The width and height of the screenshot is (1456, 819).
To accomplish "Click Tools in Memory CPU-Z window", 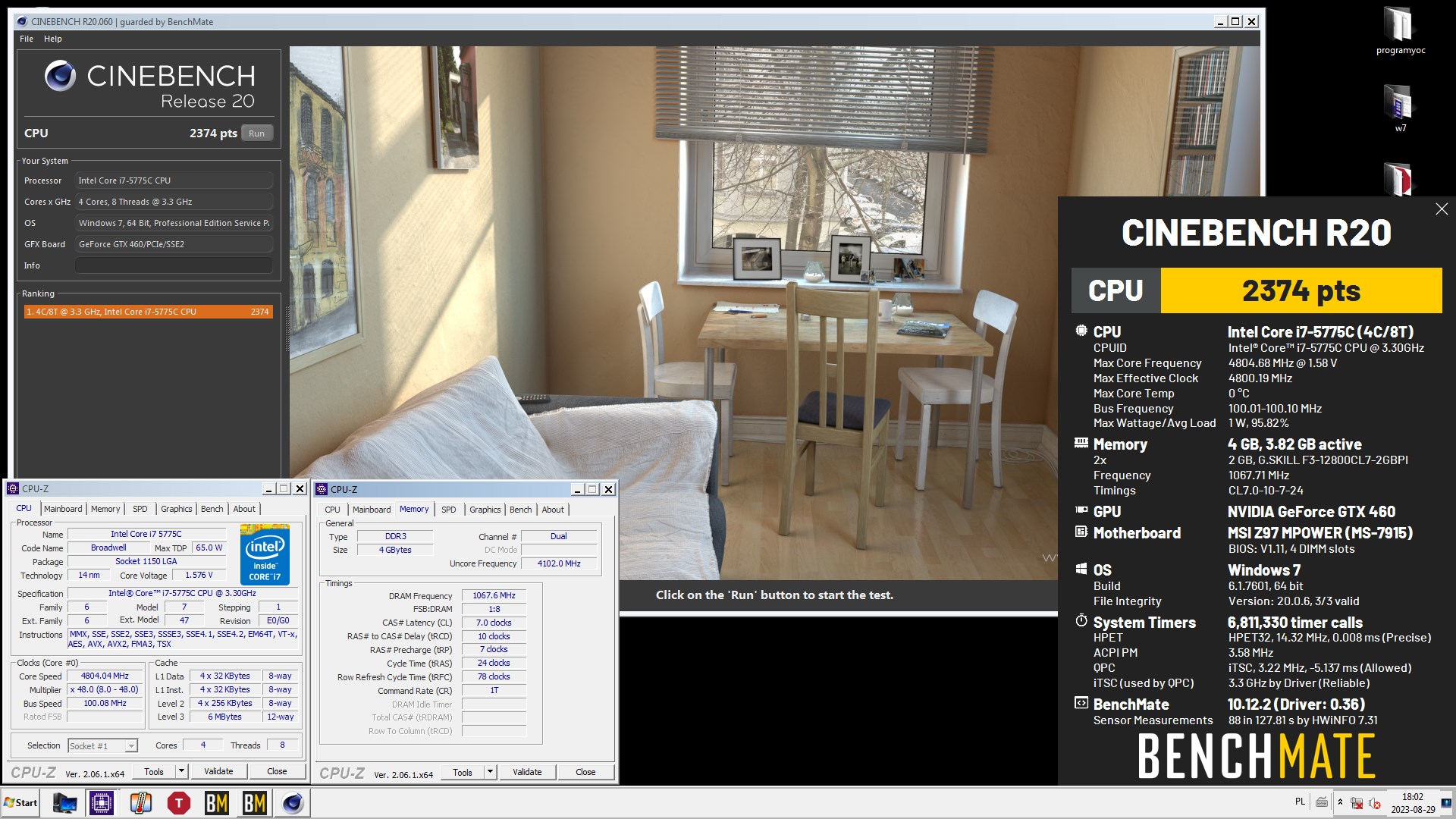I will point(463,772).
